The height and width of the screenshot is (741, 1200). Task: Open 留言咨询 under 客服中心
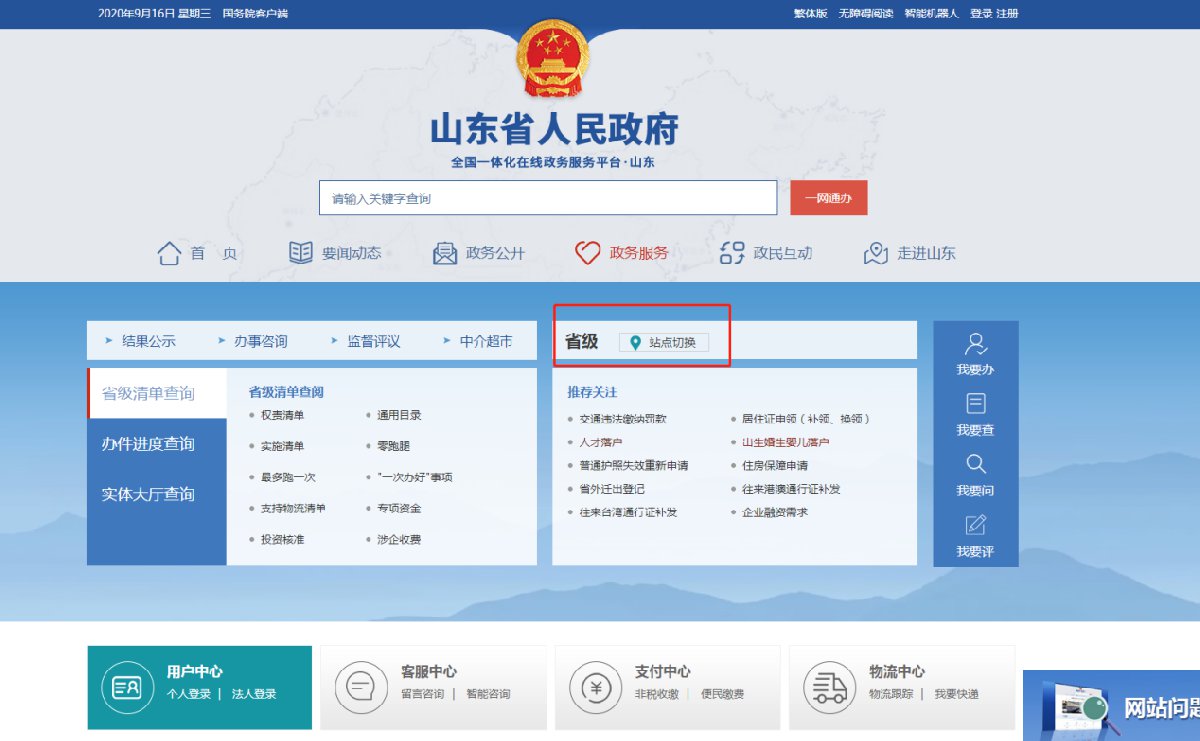[422, 694]
